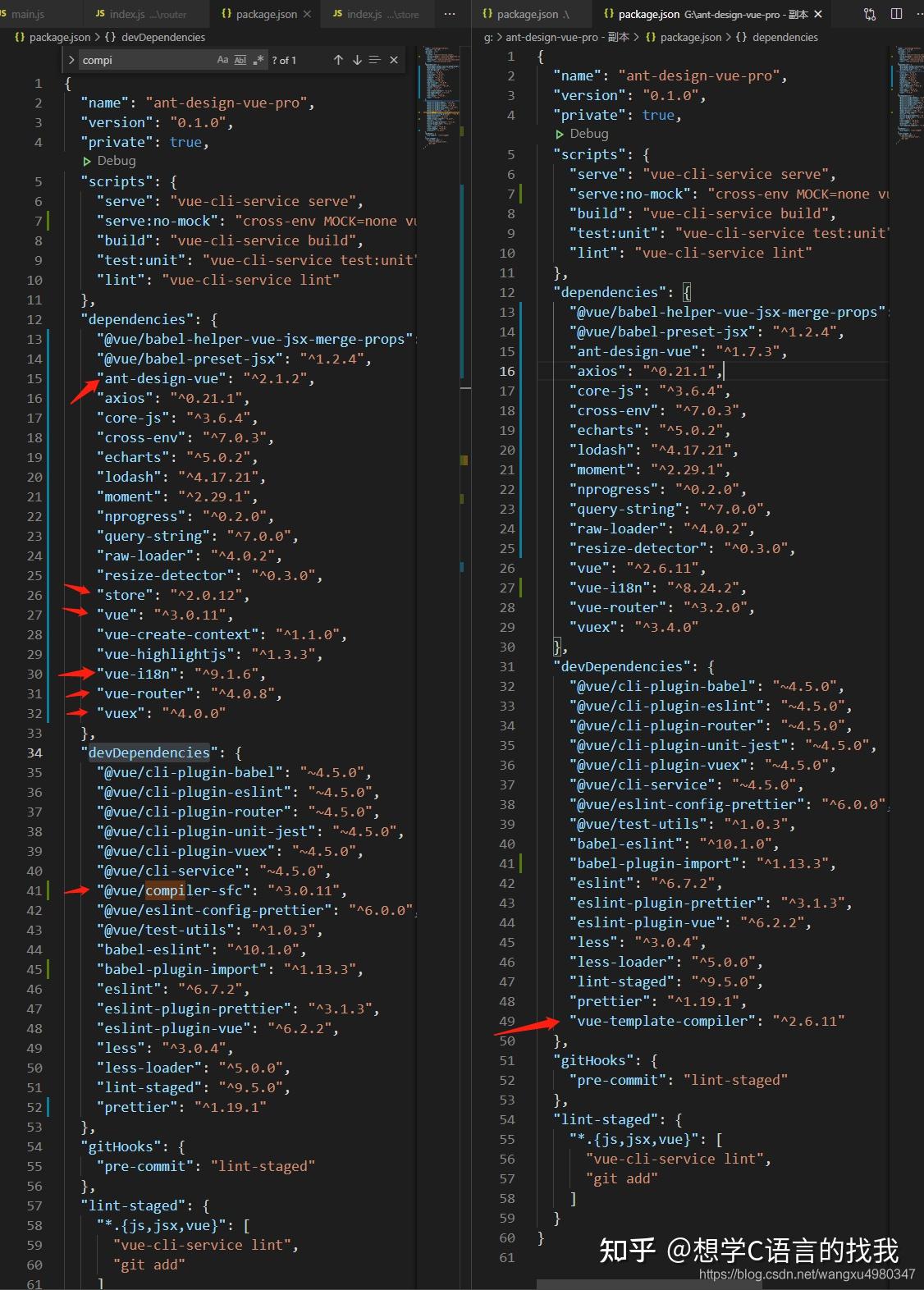Click "ant-design-vue": "^2.1.2" in left editor
Image resolution: width=924 pixels, height=1290 pixels.
click(205, 378)
